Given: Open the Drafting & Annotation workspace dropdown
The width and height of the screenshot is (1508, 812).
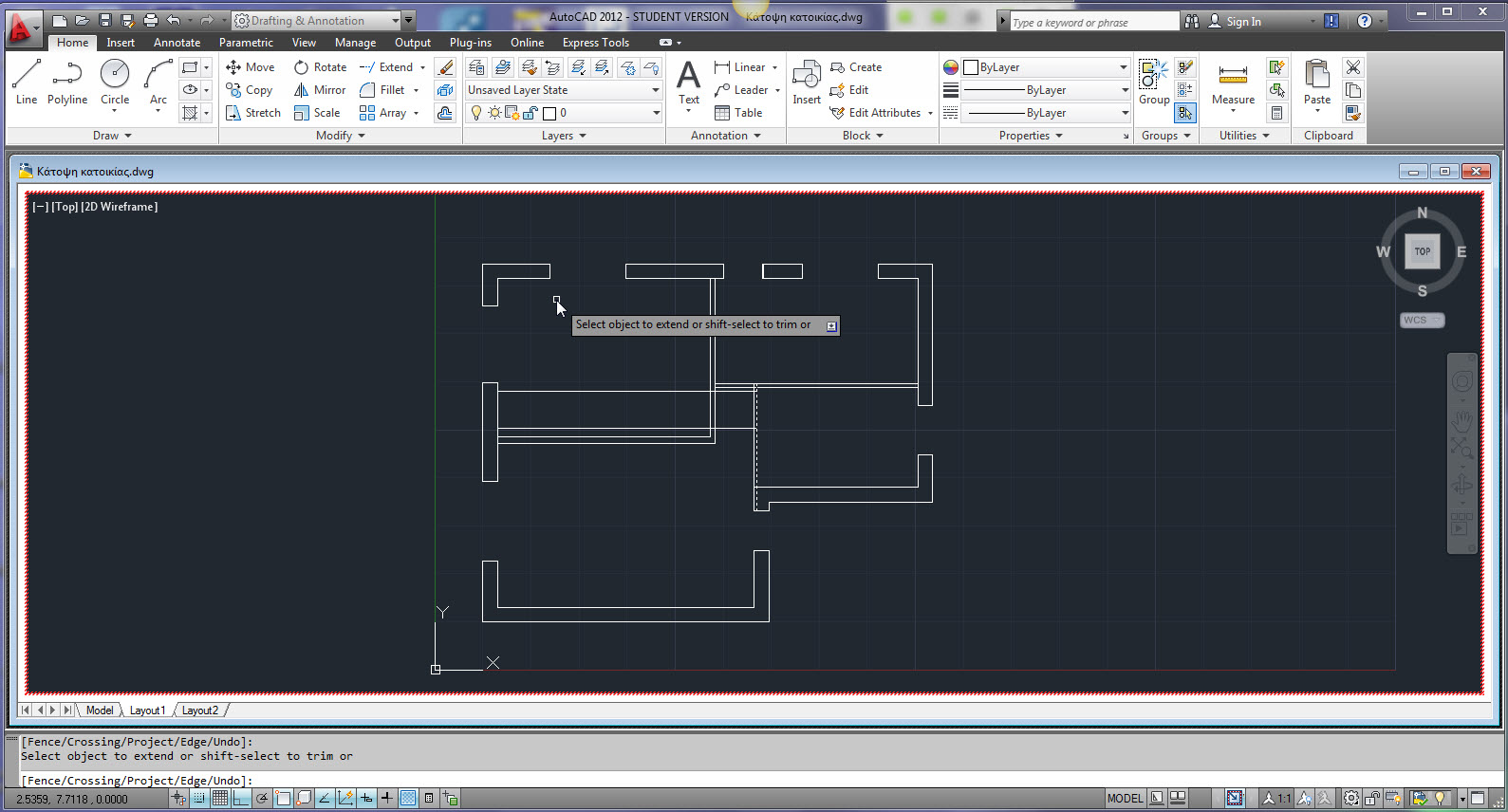Looking at the screenshot, I should click(x=316, y=21).
